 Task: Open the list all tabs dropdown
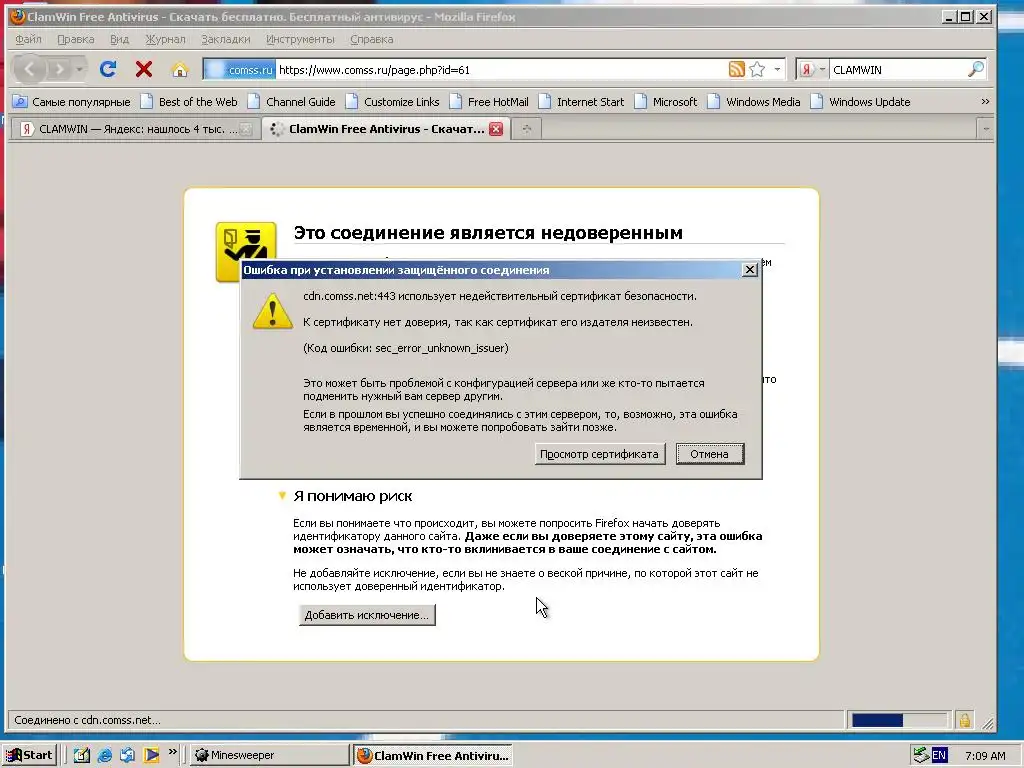[985, 129]
